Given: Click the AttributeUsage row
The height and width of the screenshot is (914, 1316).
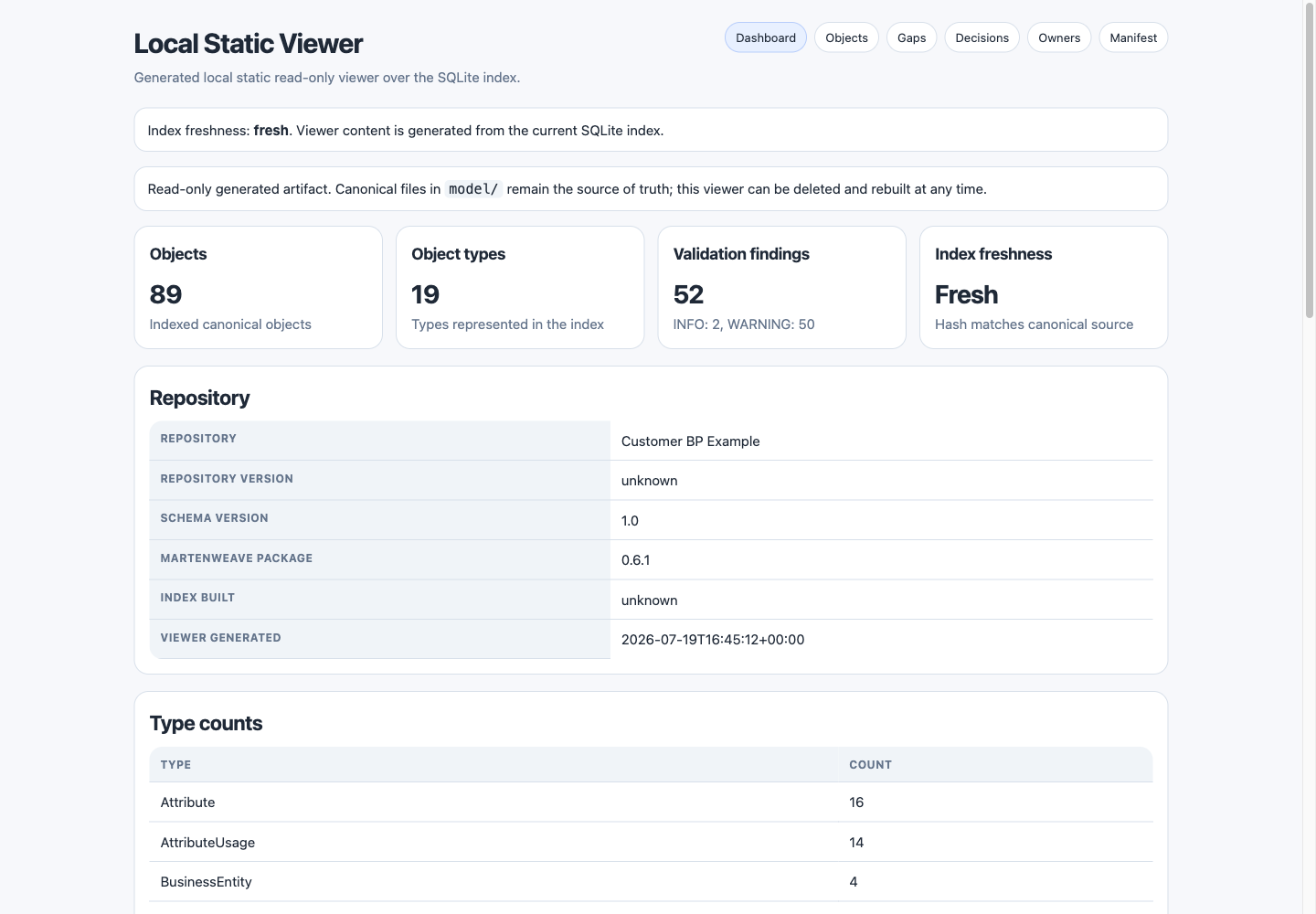Looking at the screenshot, I should click(651, 842).
